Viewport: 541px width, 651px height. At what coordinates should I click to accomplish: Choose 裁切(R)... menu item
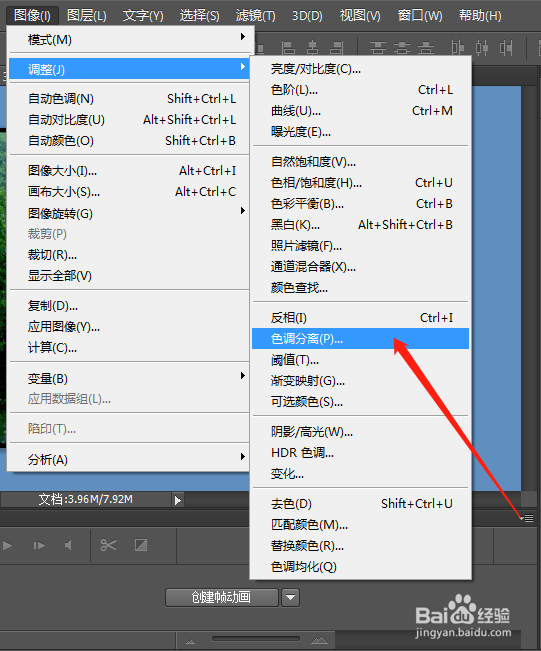pyautogui.click(x=129, y=255)
